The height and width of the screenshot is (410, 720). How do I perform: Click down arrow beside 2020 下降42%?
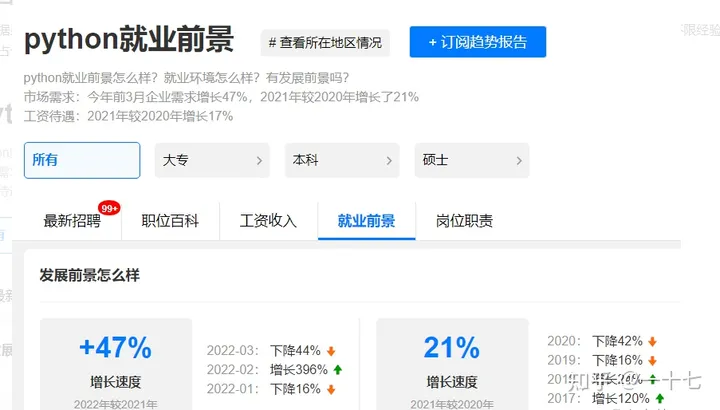(x=652, y=342)
